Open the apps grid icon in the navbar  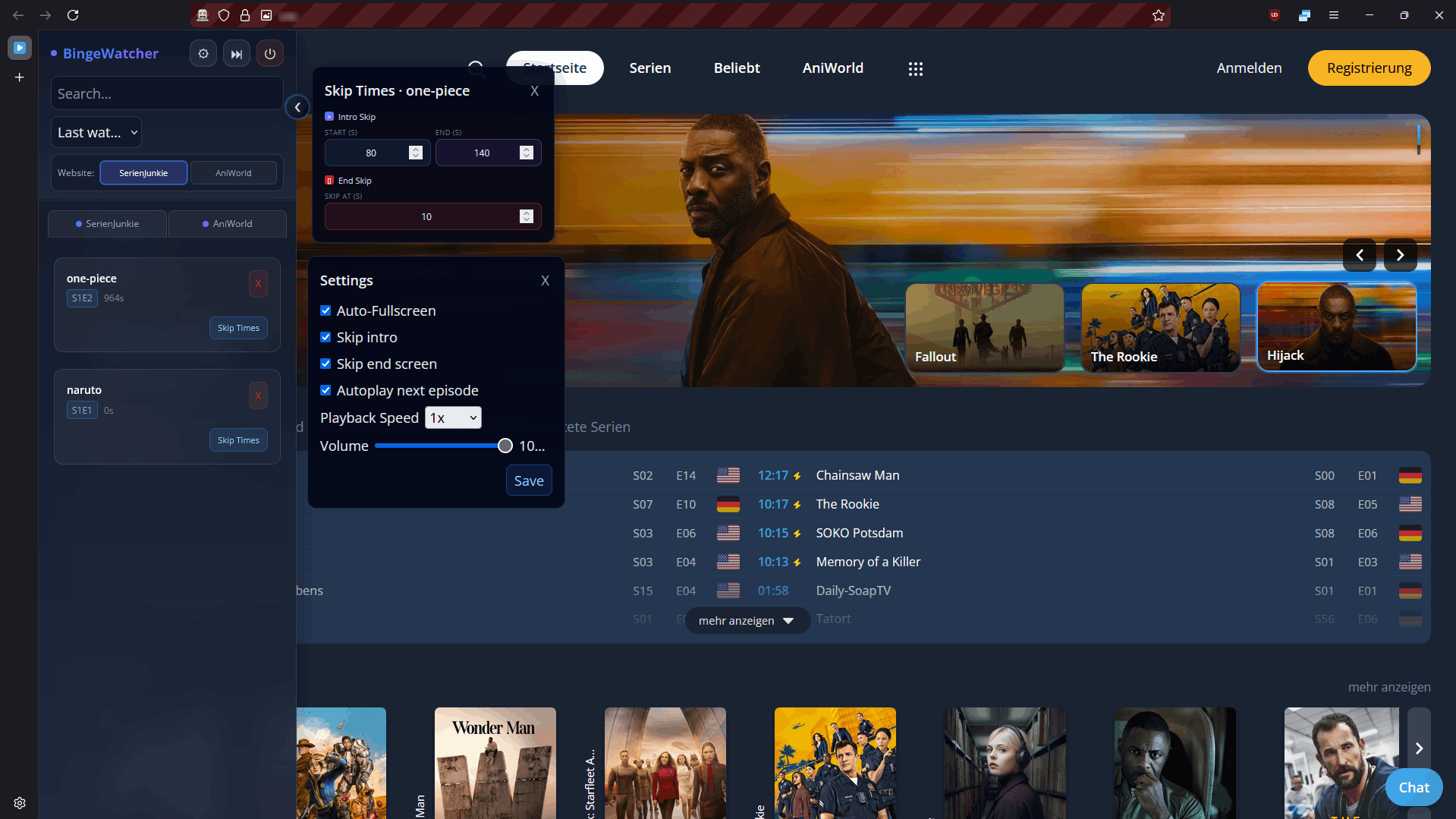coord(915,68)
